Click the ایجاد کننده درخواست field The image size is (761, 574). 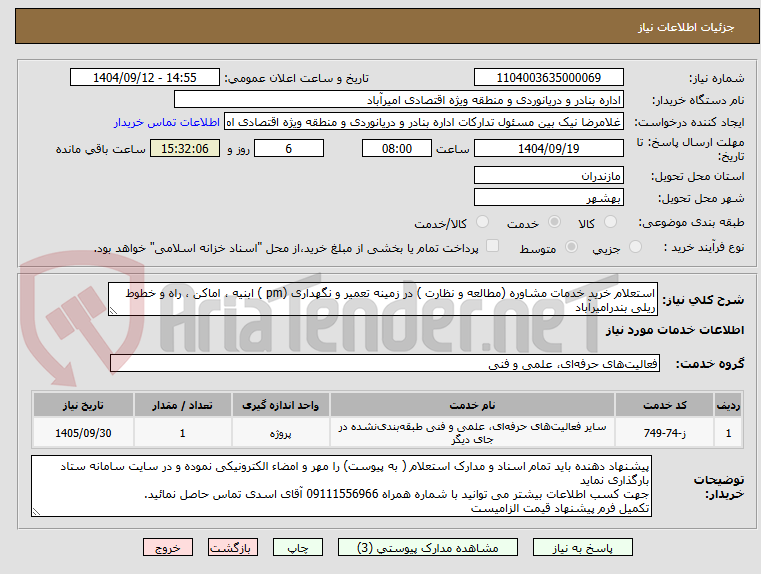point(424,122)
